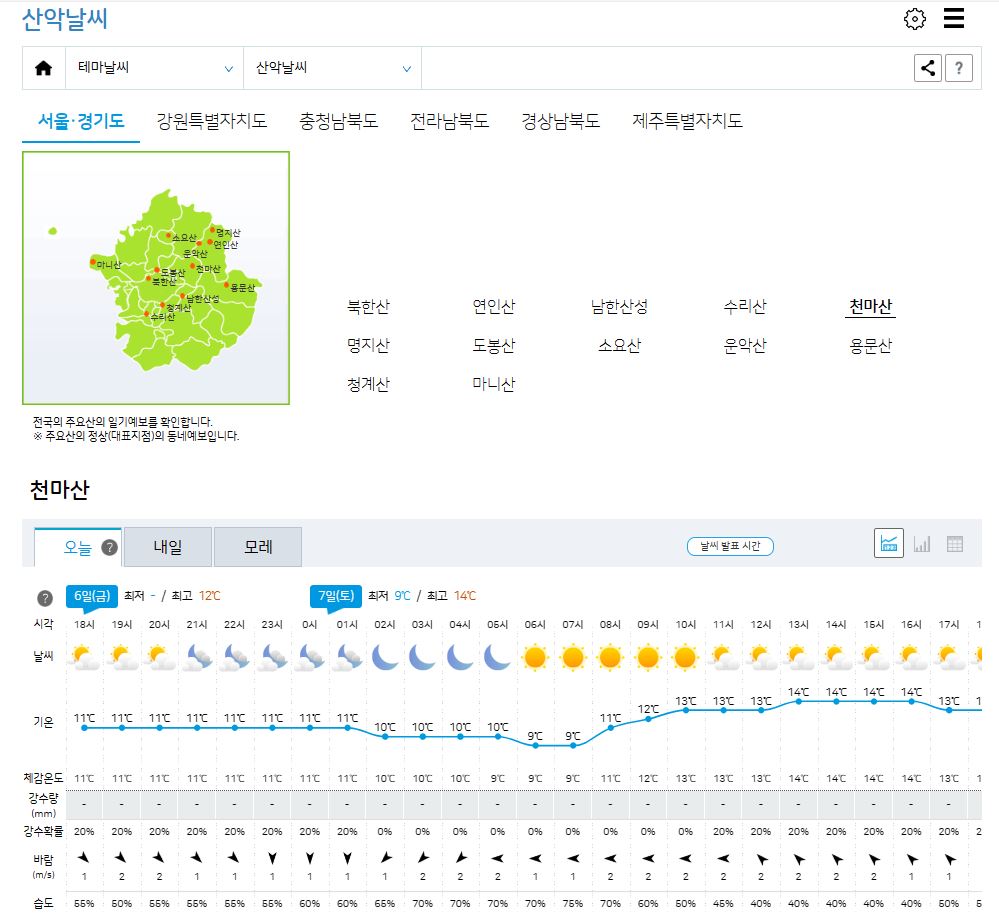999x919 pixels.
Task: Select the 전라남북도 region tab
Action: 449,121
